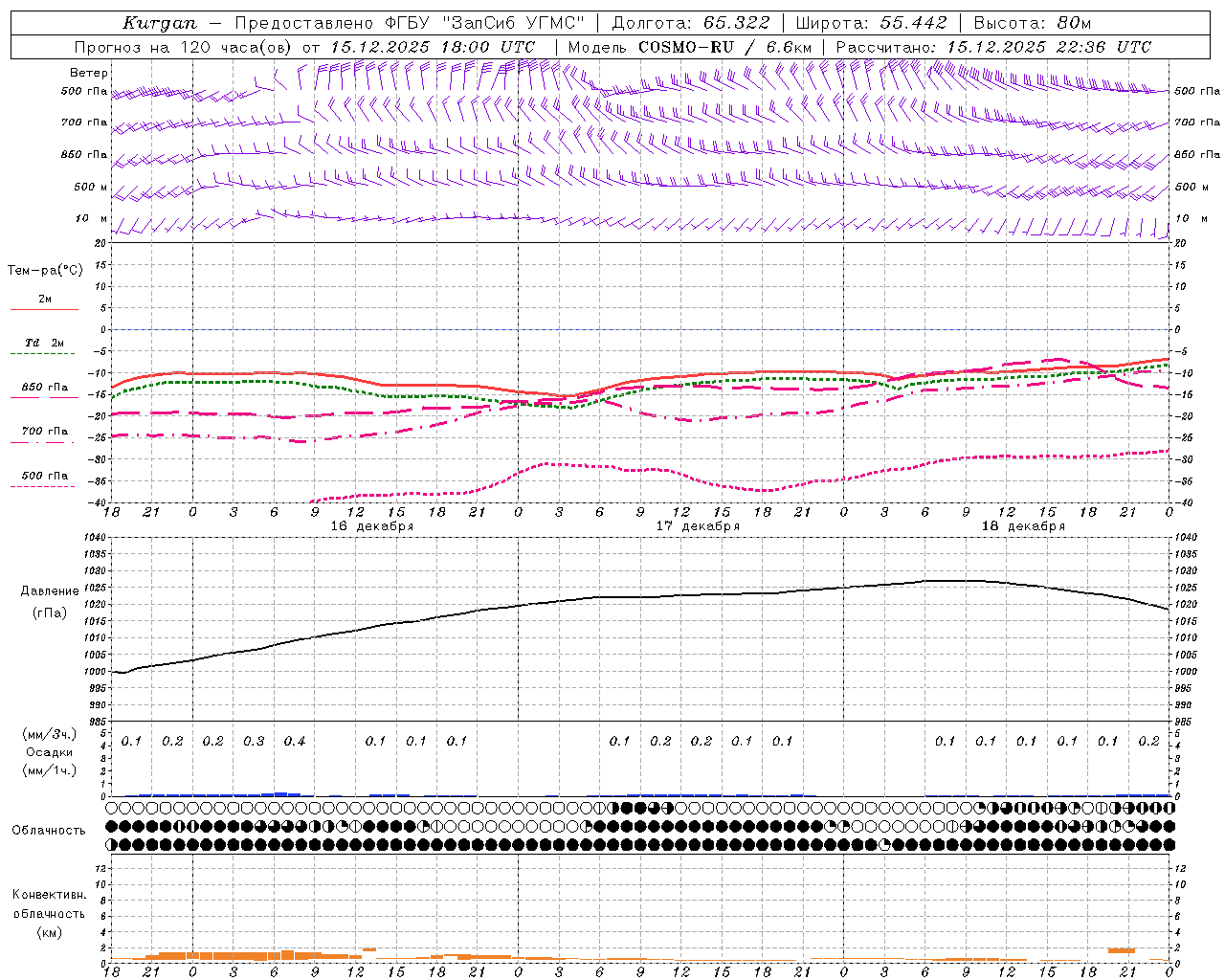Click the "0.3" precipitation value
Viewport: 1225px width, 980px height.
254,741
